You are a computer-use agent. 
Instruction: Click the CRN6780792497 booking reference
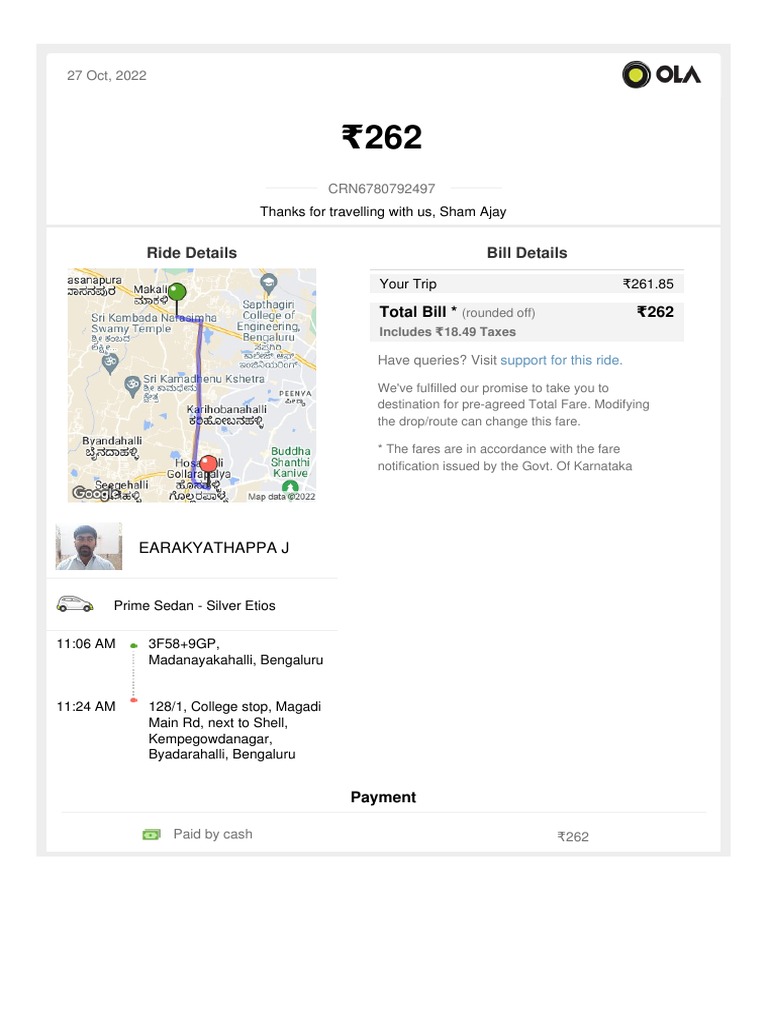click(x=382, y=189)
